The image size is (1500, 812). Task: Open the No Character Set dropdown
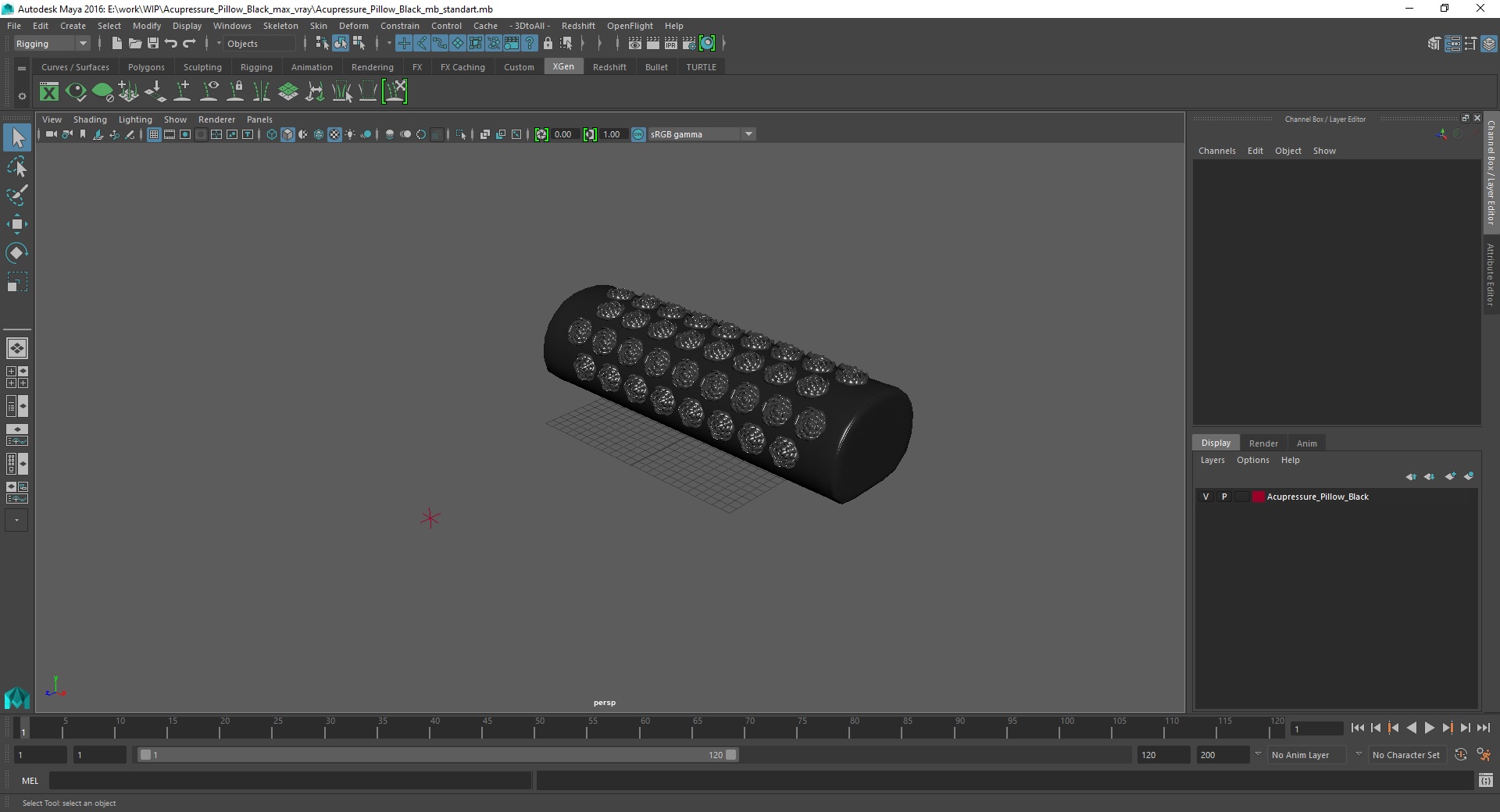tap(1406, 755)
